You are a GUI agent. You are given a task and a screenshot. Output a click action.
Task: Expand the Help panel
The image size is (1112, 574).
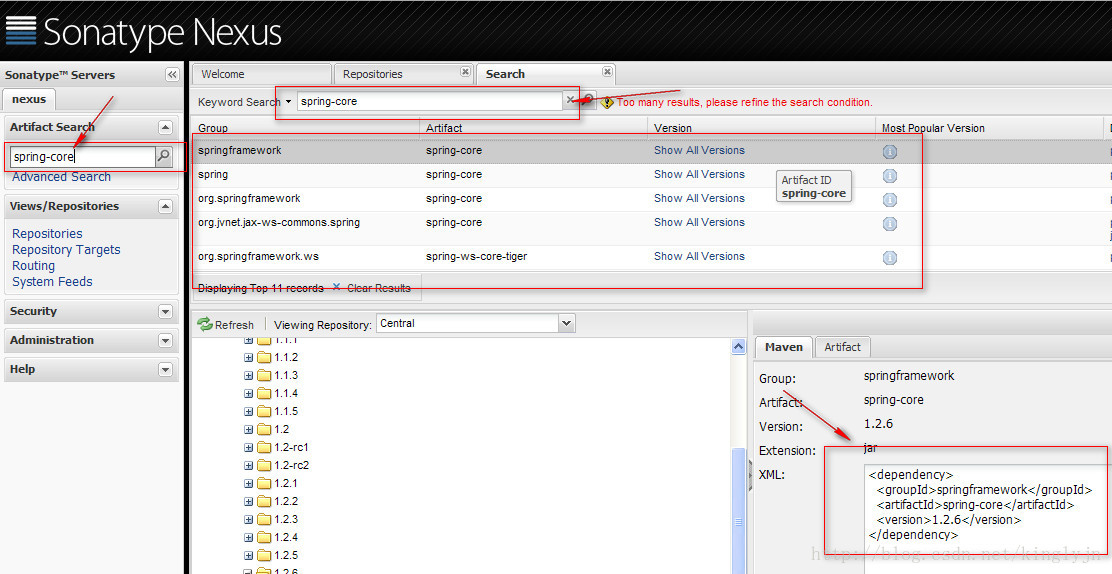click(165, 370)
